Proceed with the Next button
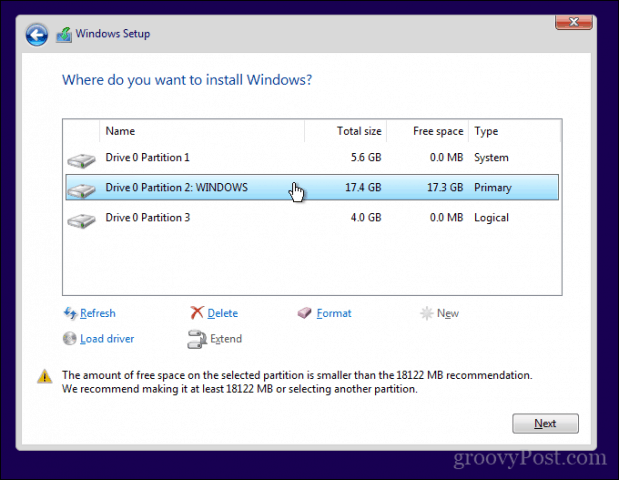 tap(546, 424)
